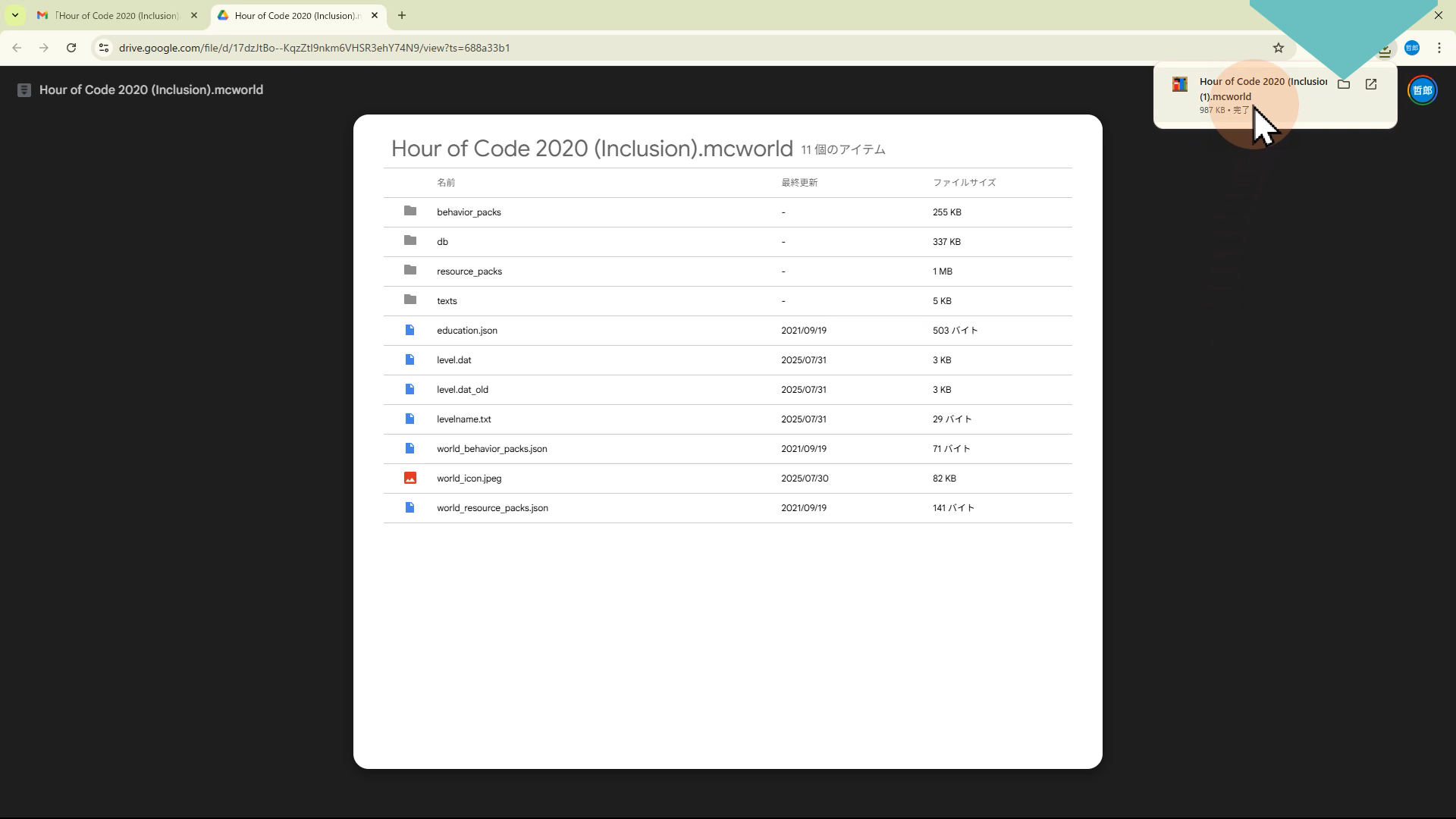
Task: Open the behavior_packs folder
Action: tap(469, 212)
